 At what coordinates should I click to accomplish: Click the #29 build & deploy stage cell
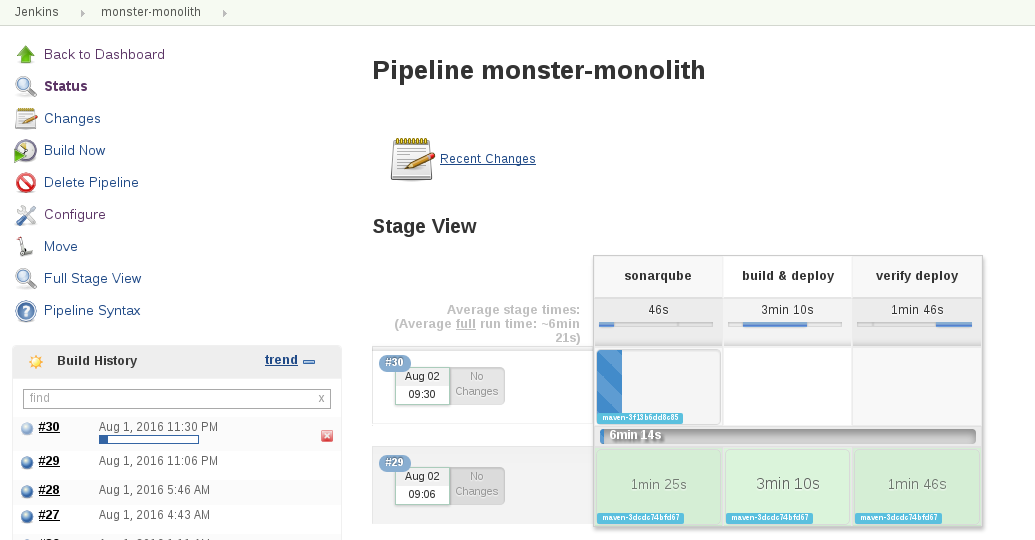tap(787, 484)
